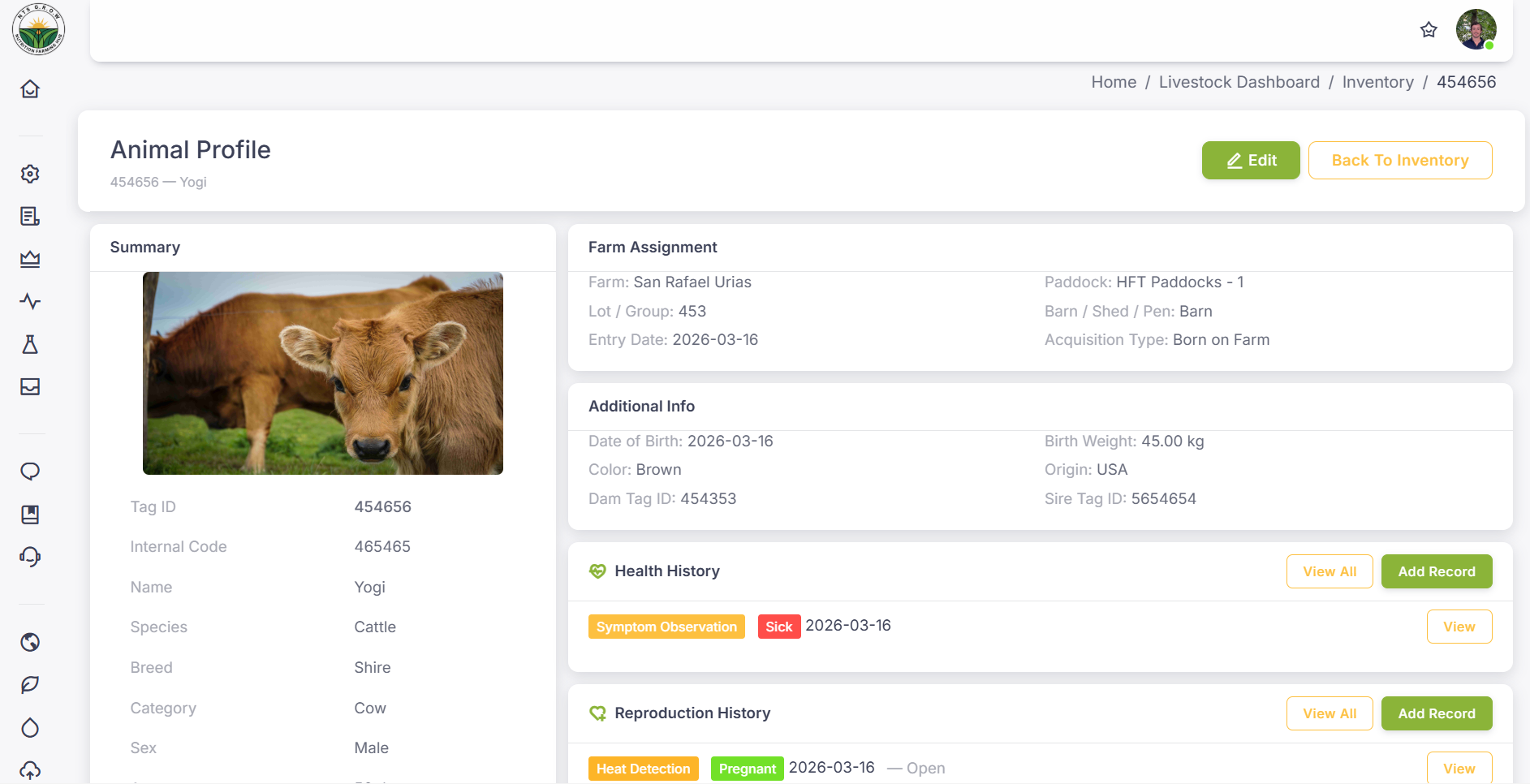This screenshot has width=1530, height=784.
Task: Open the chat bubble sidebar icon
Action: click(30, 472)
